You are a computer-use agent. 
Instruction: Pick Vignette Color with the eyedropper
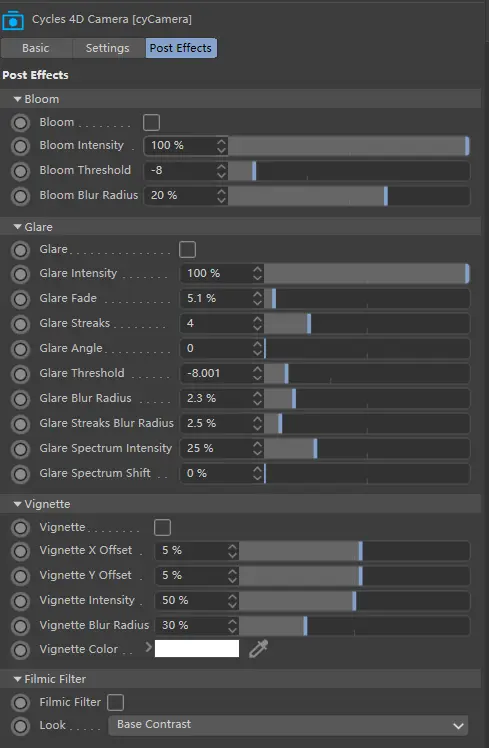coord(259,649)
